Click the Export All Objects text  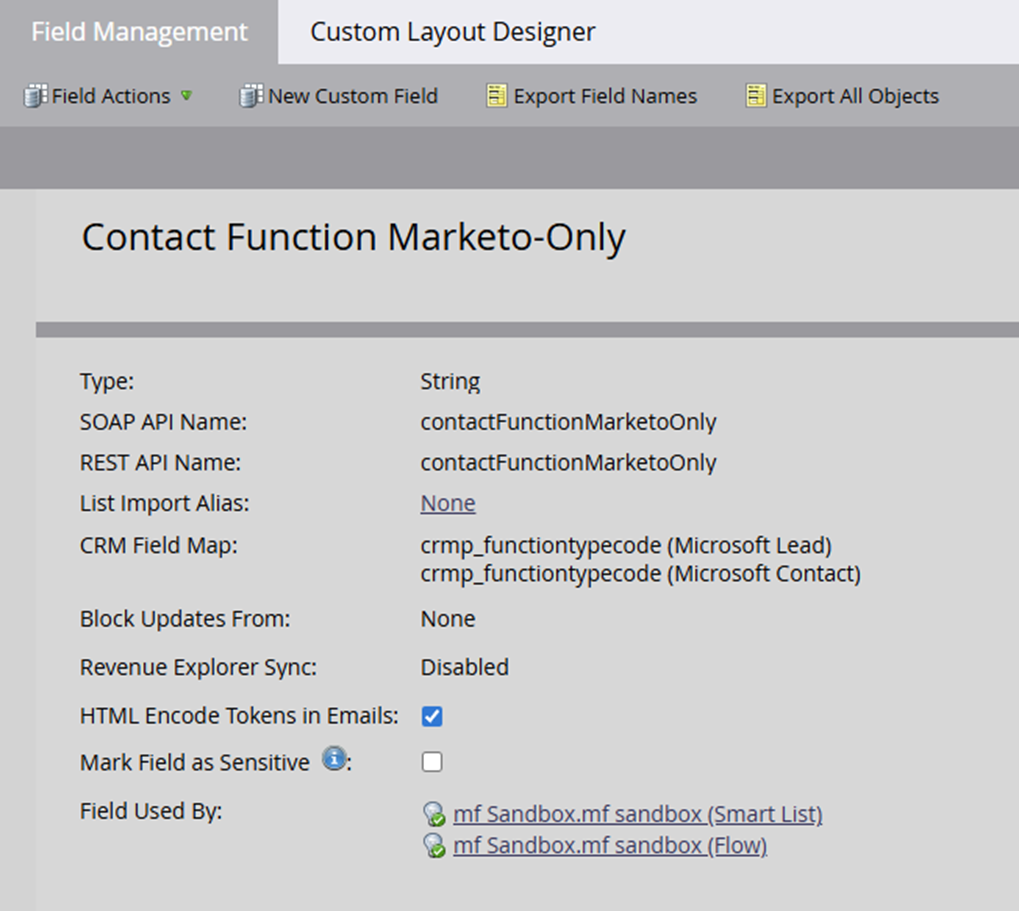click(x=855, y=96)
